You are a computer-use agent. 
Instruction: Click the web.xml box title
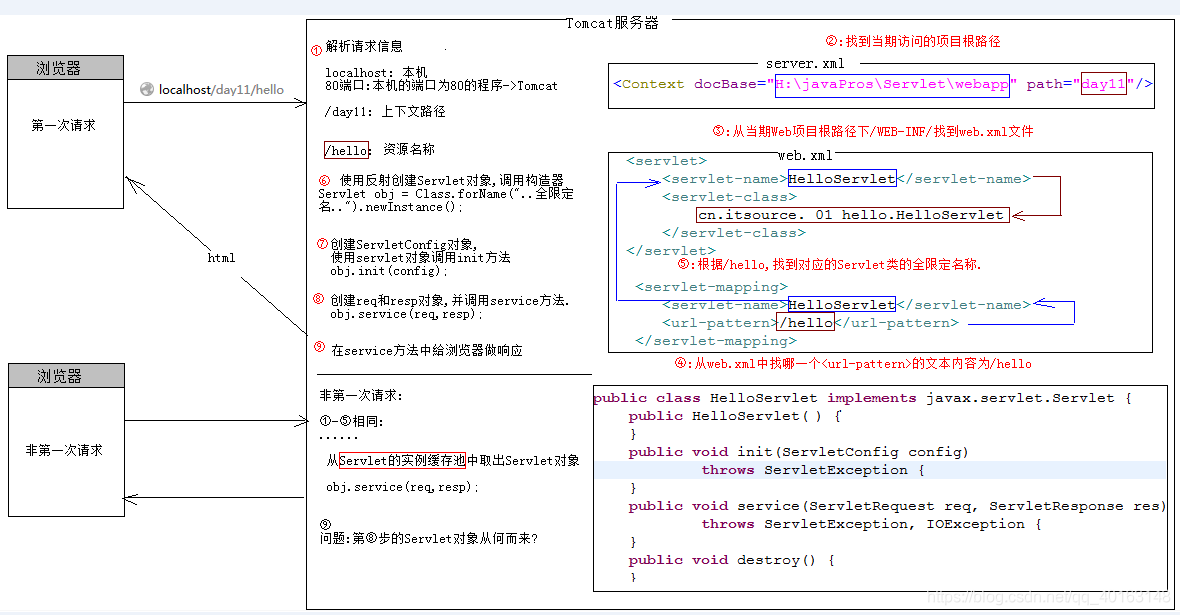(x=805, y=156)
